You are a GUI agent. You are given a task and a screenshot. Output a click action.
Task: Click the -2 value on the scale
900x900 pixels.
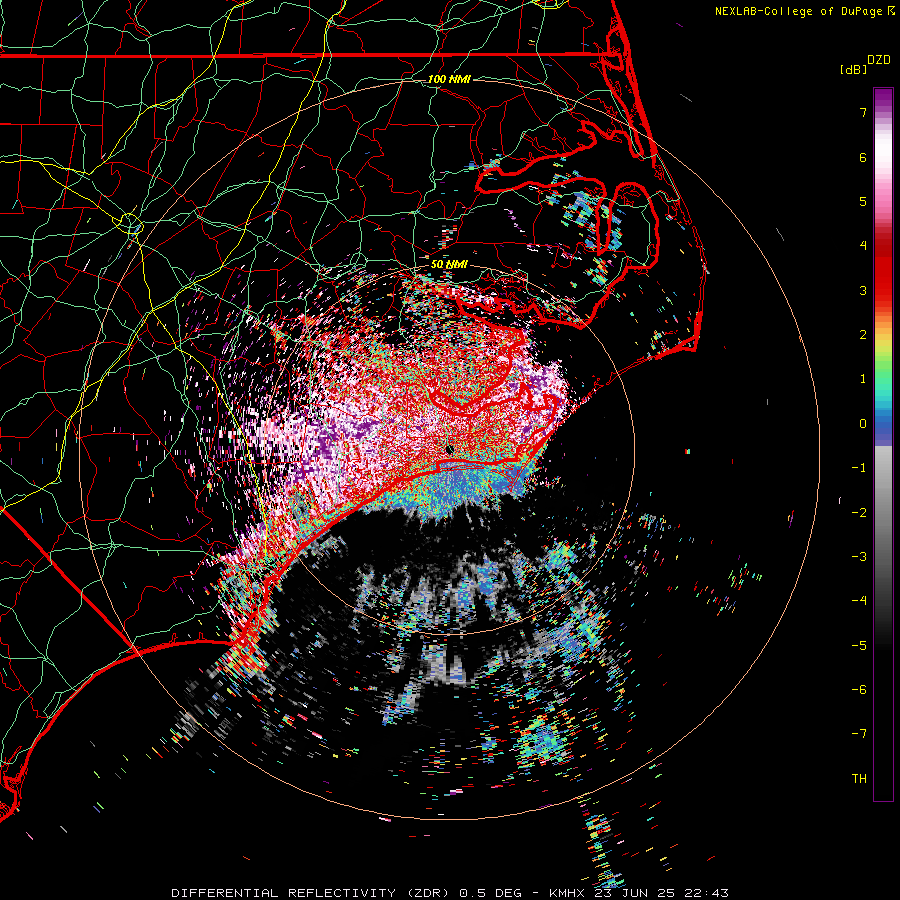pyautogui.click(x=859, y=513)
